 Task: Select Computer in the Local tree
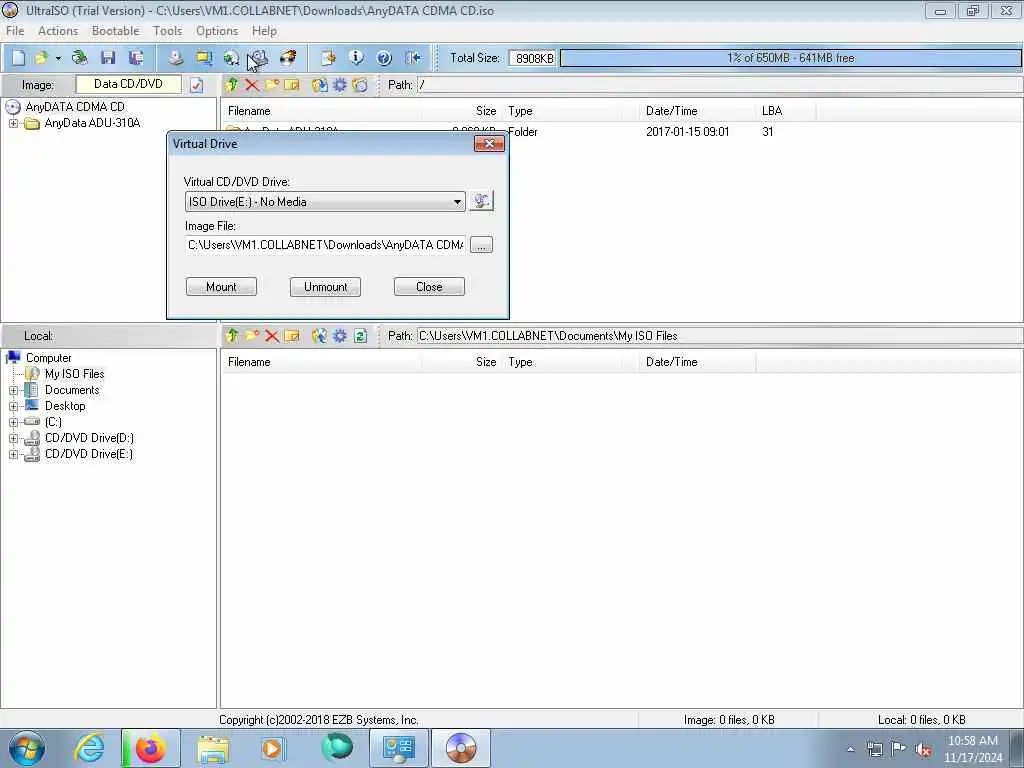pyautogui.click(x=48, y=358)
